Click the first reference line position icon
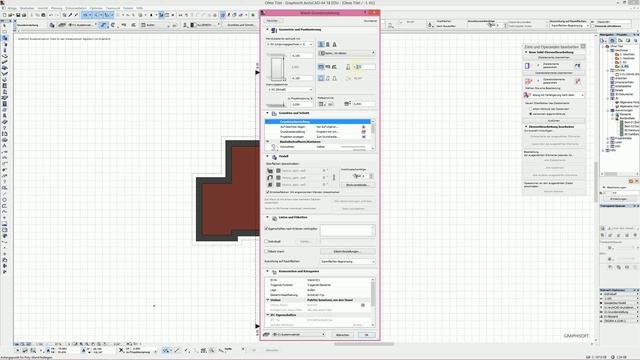 coord(322,104)
